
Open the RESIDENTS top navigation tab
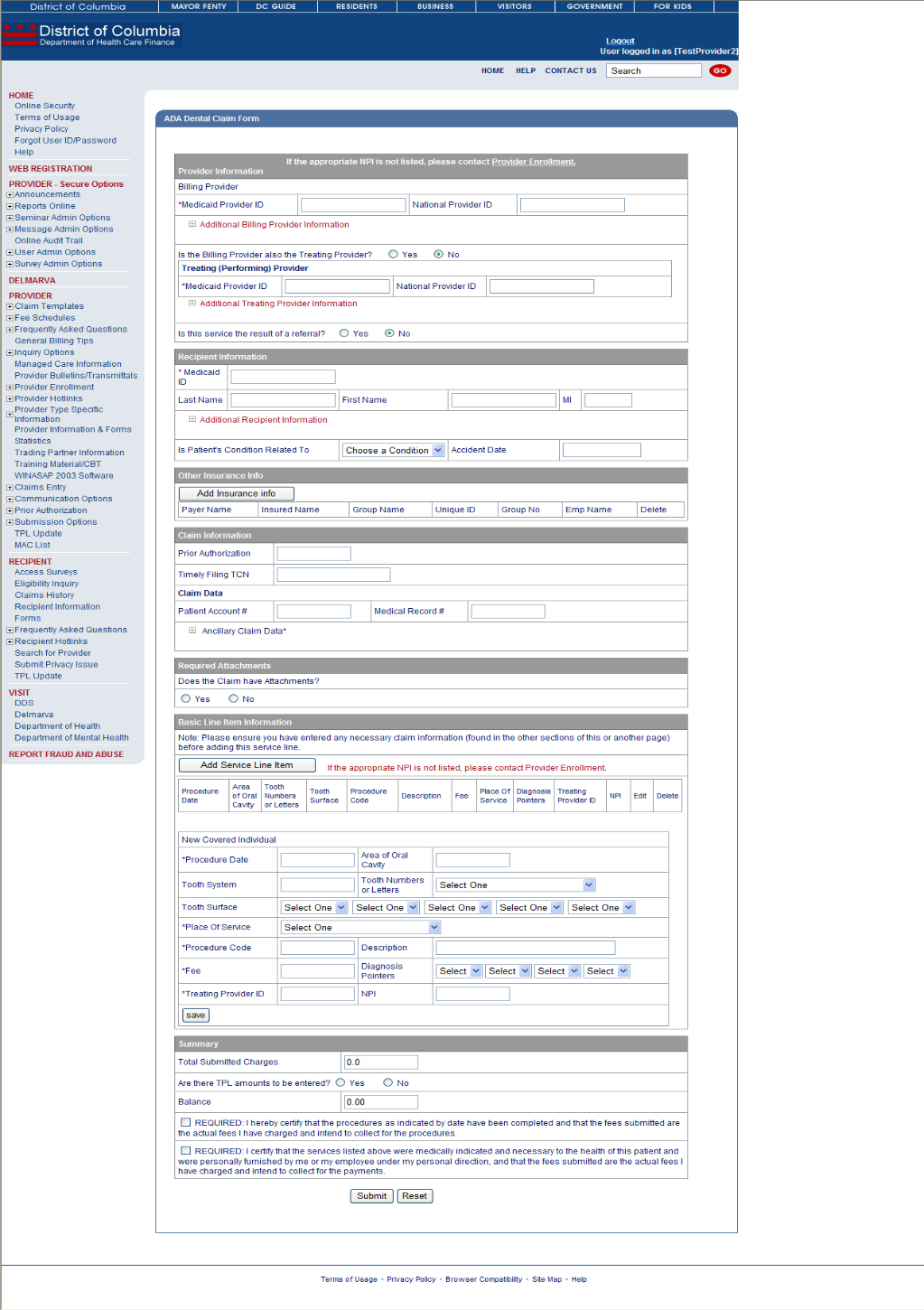pyautogui.click(x=357, y=6)
